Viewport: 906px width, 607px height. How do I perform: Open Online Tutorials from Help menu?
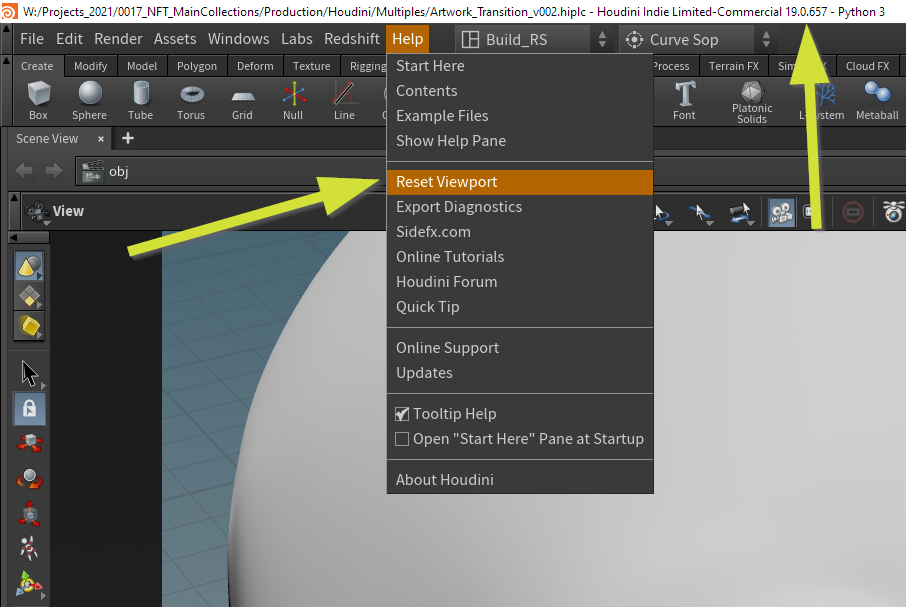[520, 256]
